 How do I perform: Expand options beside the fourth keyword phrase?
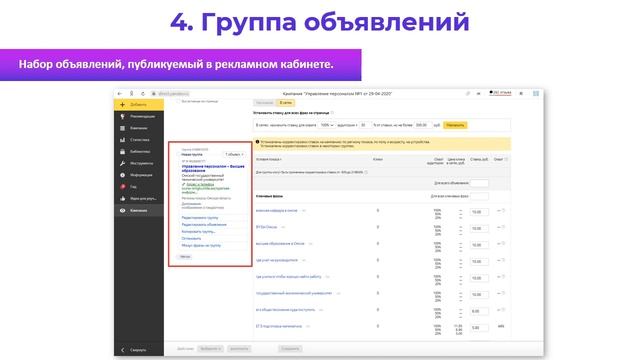click(304, 260)
